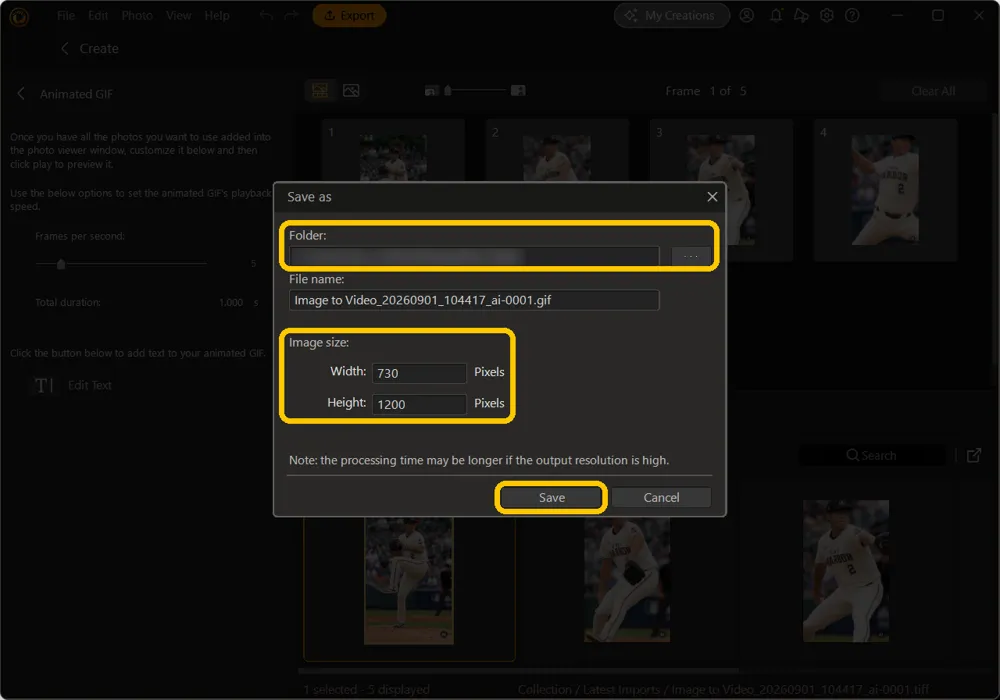This screenshot has height=700, width=1000.
Task: Click the Width value field
Action: [419, 373]
